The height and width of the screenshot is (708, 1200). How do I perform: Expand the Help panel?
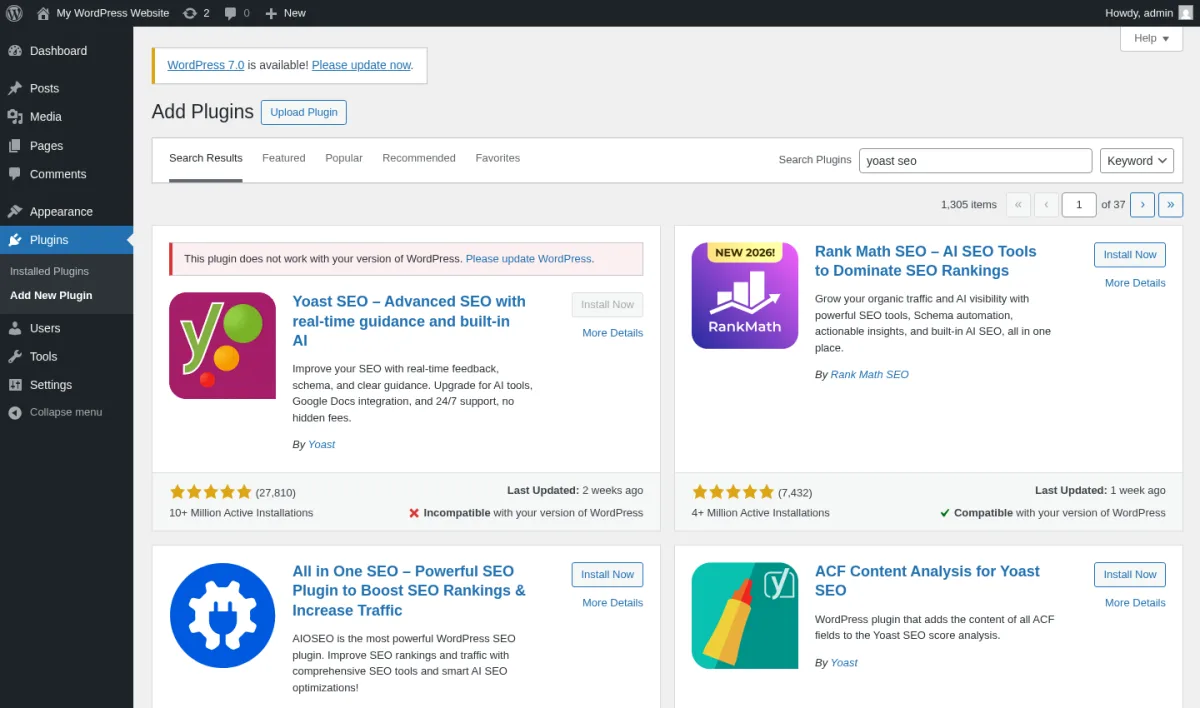pyautogui.click(x=1151, y=38)
